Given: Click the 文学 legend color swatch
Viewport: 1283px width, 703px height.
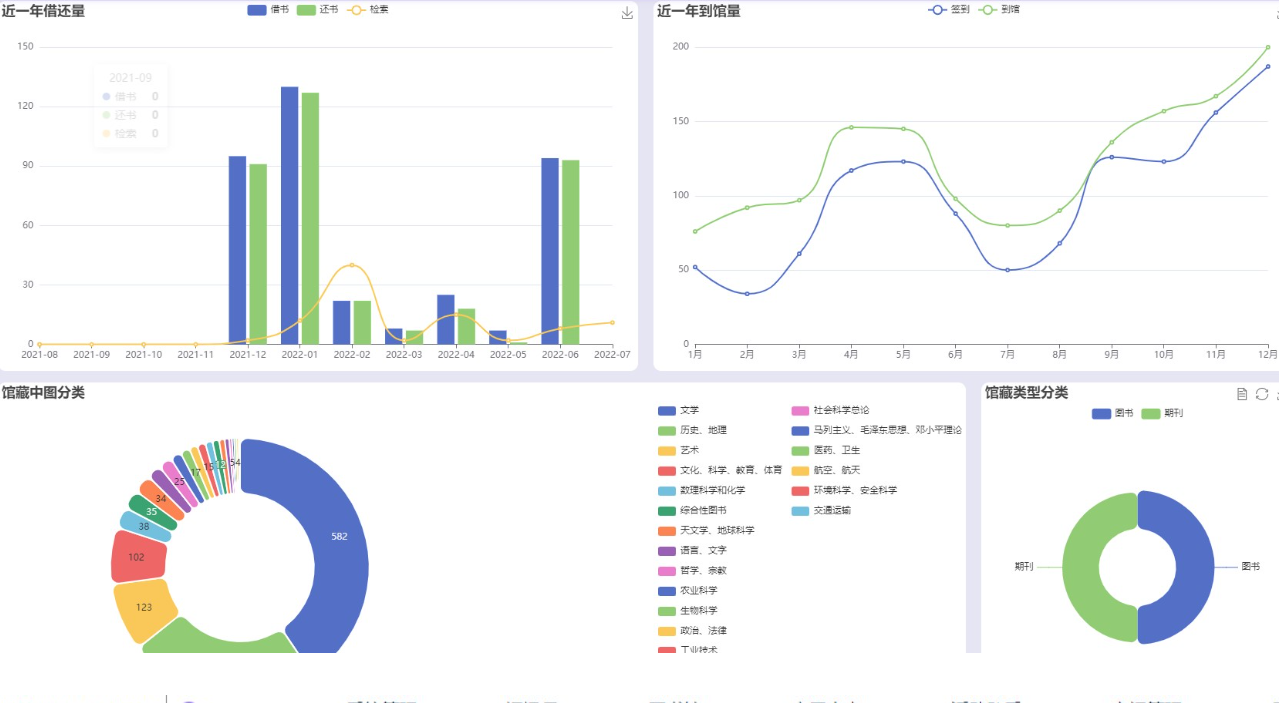Looking at the screenshot, I should coord(667,410).
